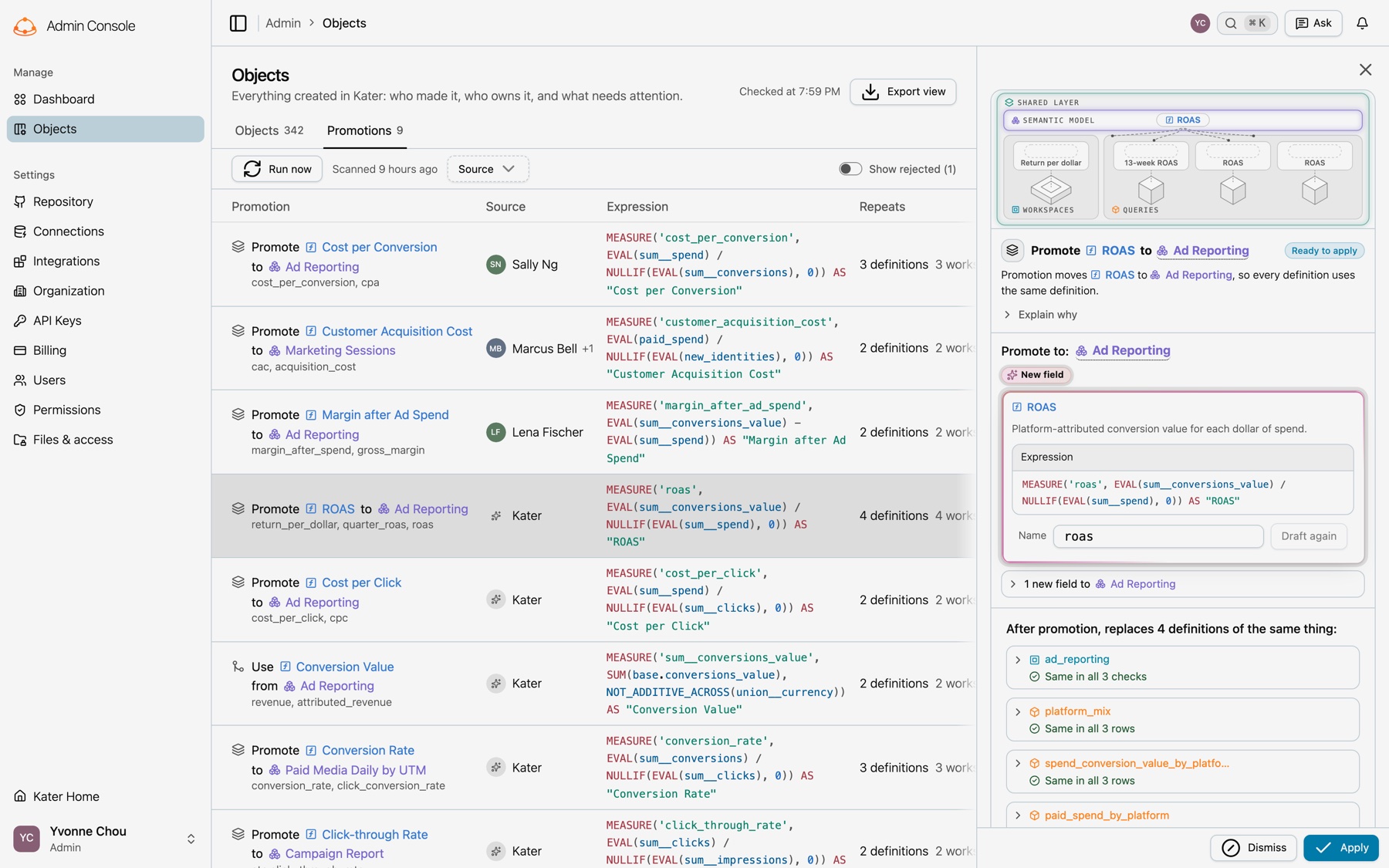Open Permissions settings
This screenshot has height=868, width=1389.
106,410
